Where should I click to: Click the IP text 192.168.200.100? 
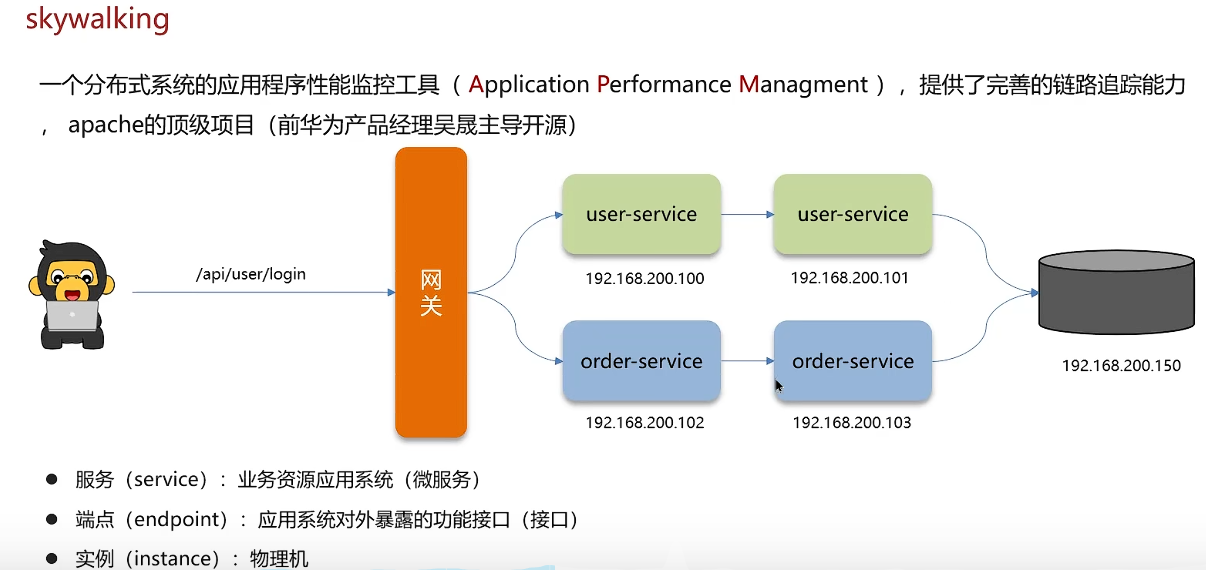click(x=645, y=279)
